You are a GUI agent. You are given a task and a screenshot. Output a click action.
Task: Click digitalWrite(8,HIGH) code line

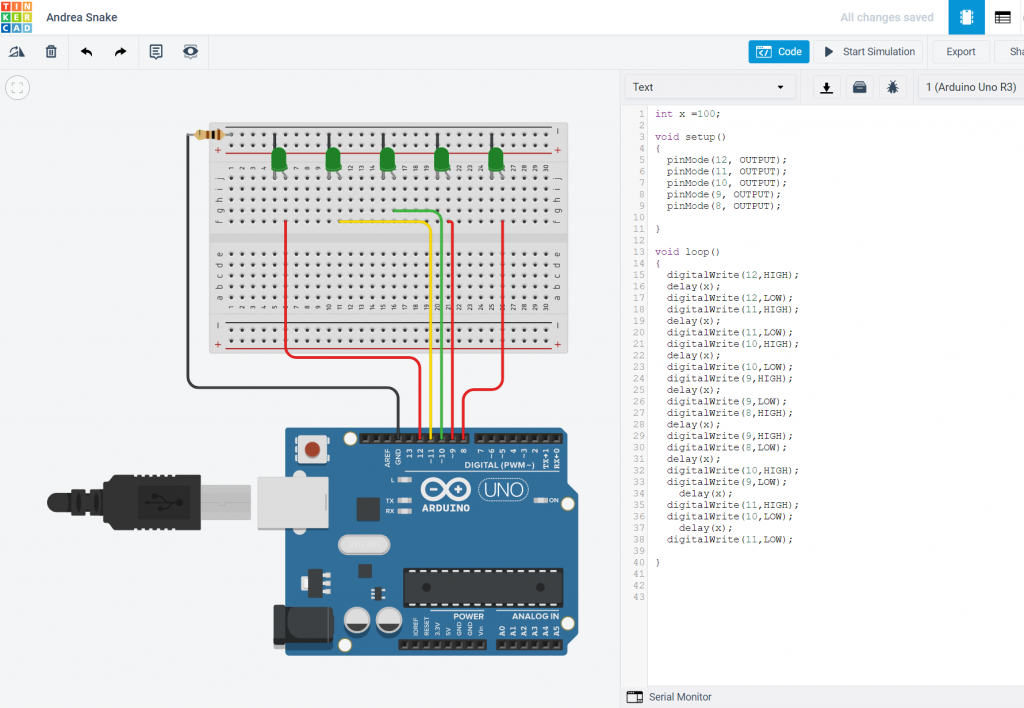point(729,413)
